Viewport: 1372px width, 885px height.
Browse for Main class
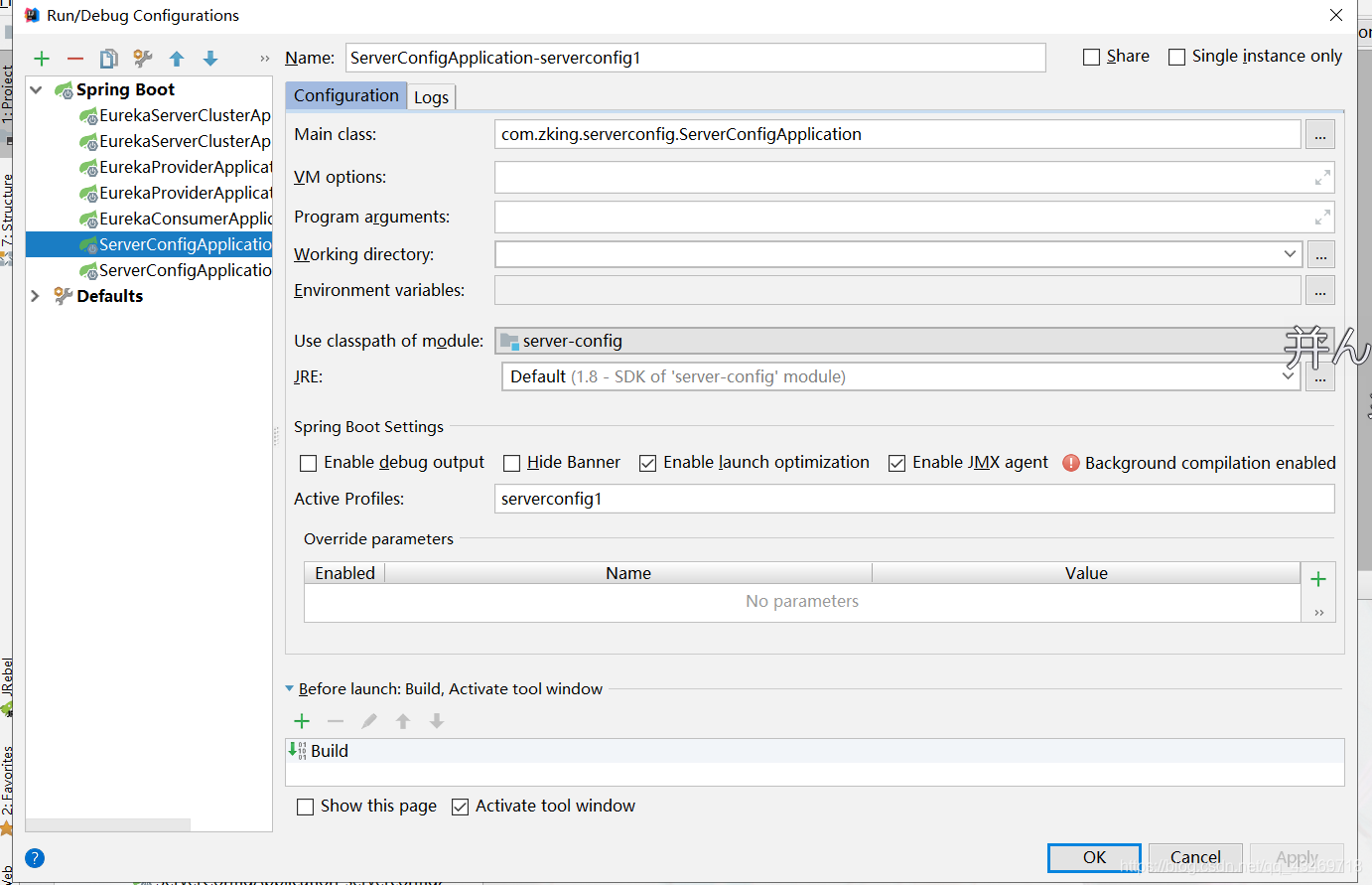click(x=1320, y=135)
